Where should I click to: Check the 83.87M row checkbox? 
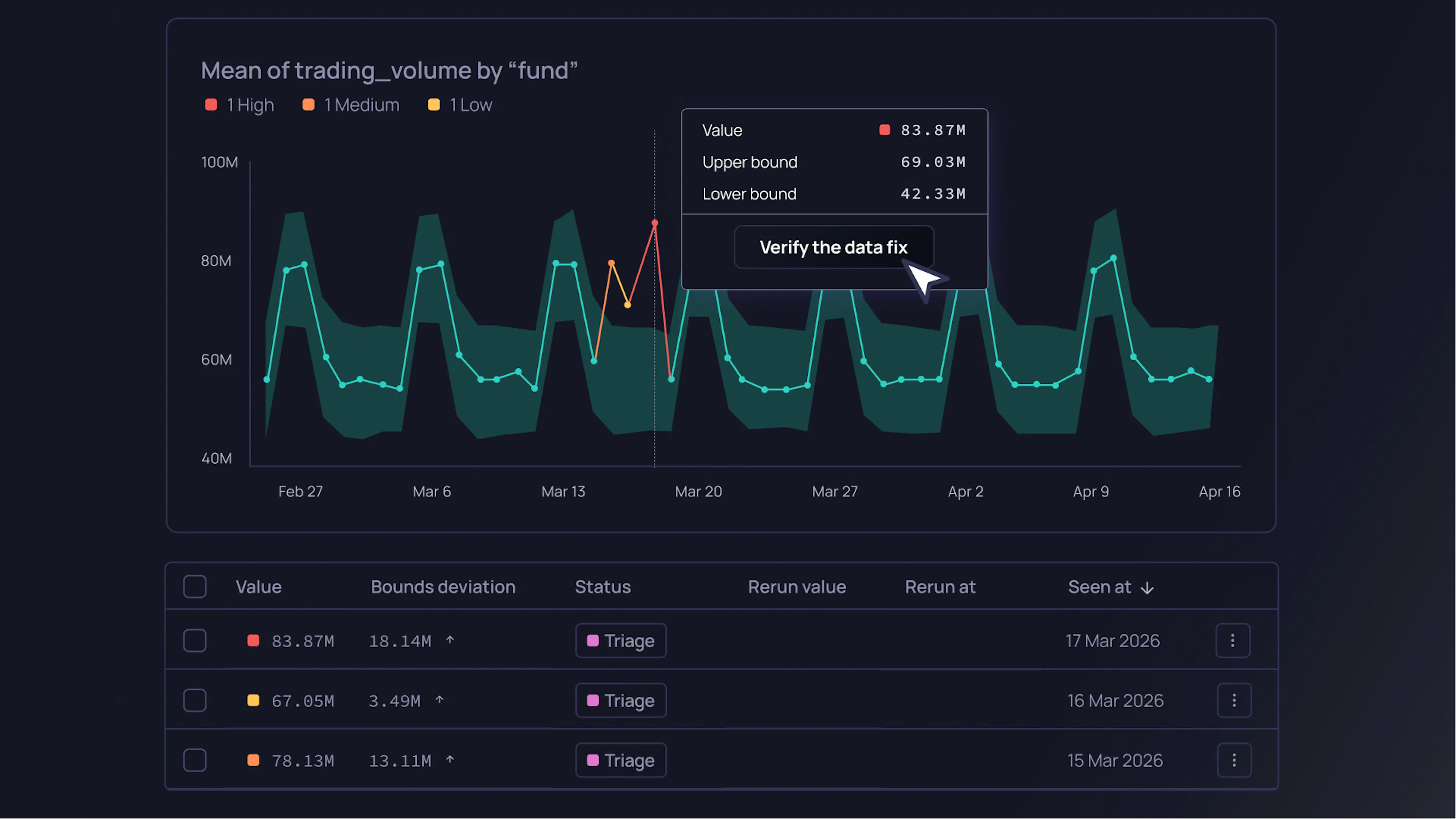click(195, 640)
